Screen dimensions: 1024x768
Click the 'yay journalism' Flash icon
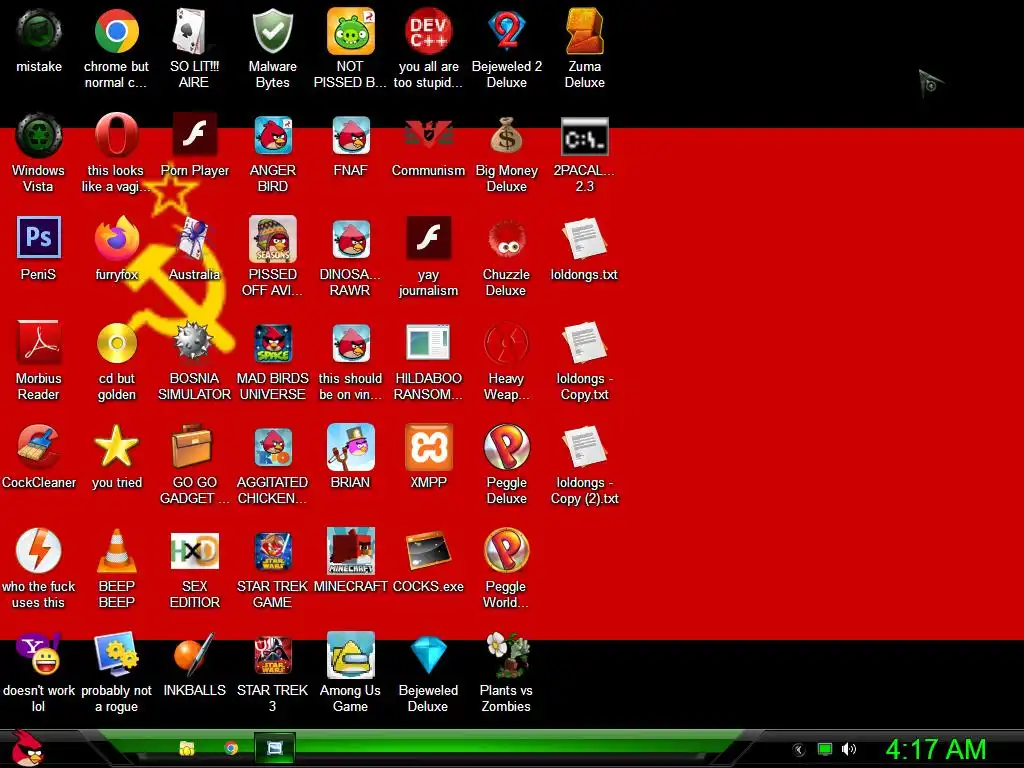click(x=428, y=238)
